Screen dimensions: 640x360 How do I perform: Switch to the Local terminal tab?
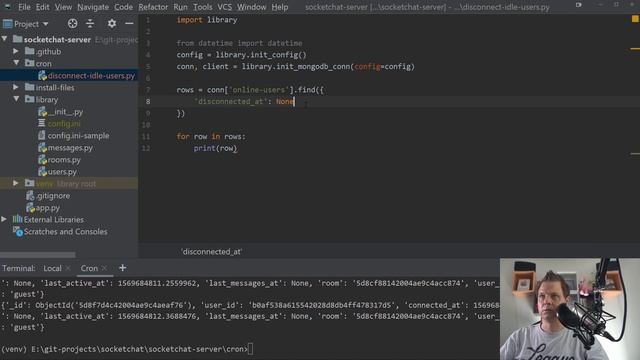(52, 268)
